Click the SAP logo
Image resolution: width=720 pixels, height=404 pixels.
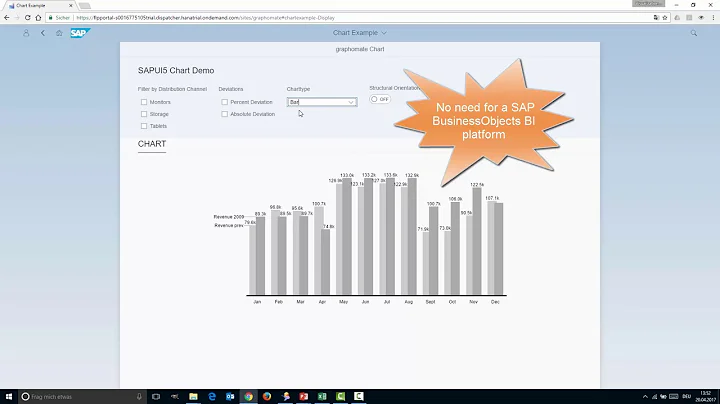(80, 33)
